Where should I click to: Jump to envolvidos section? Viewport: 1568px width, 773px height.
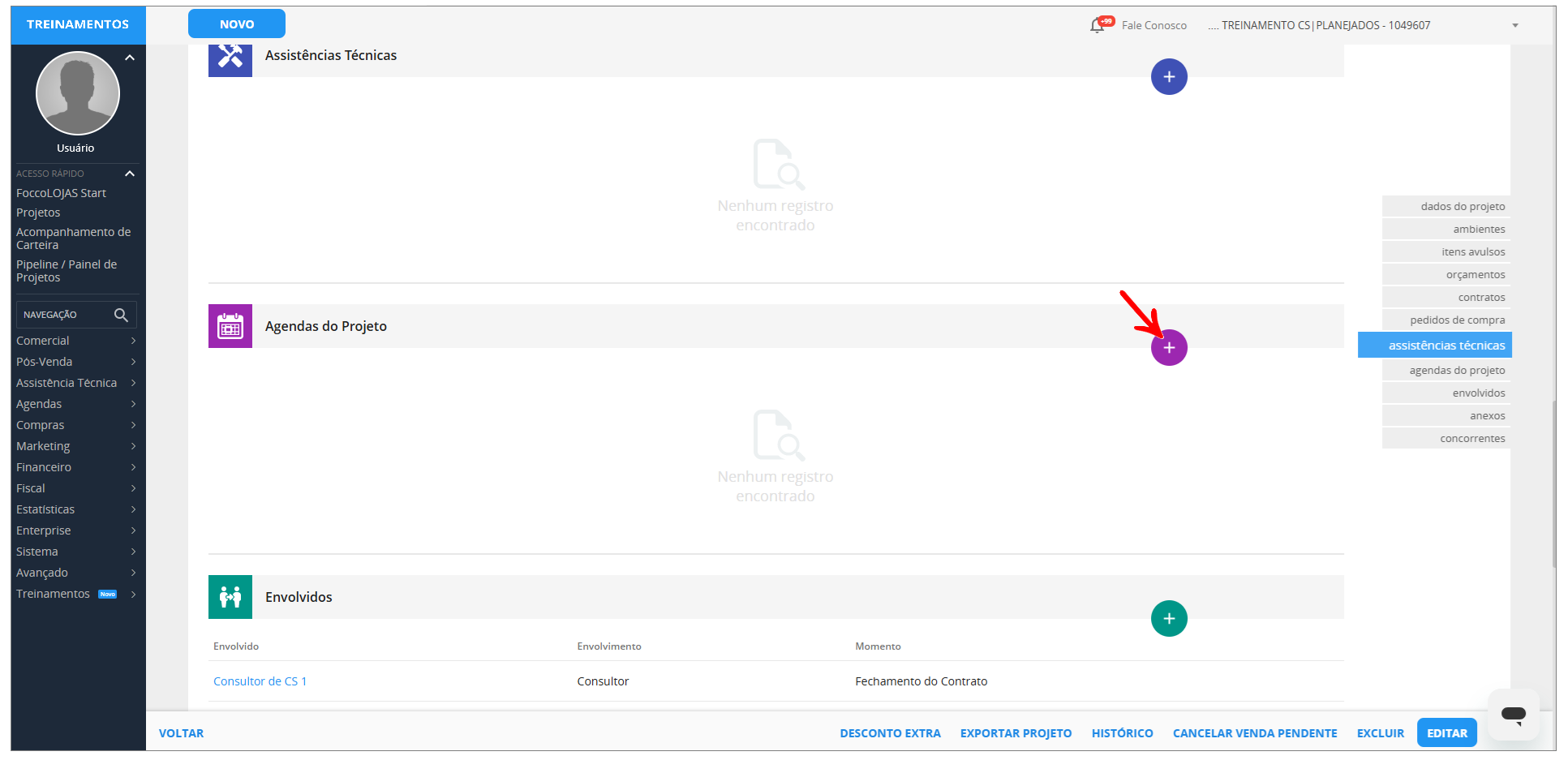[1446, 393]
